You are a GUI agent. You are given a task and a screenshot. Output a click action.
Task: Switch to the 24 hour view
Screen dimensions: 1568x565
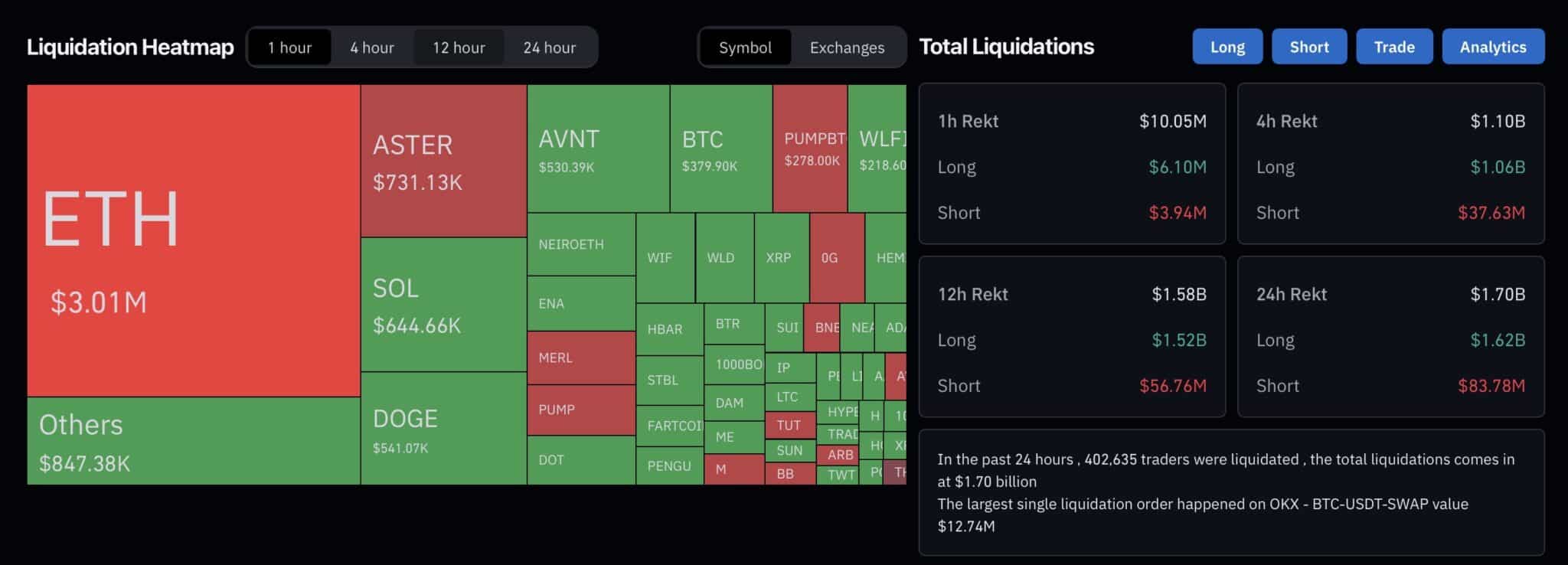(x=549, y=47)
